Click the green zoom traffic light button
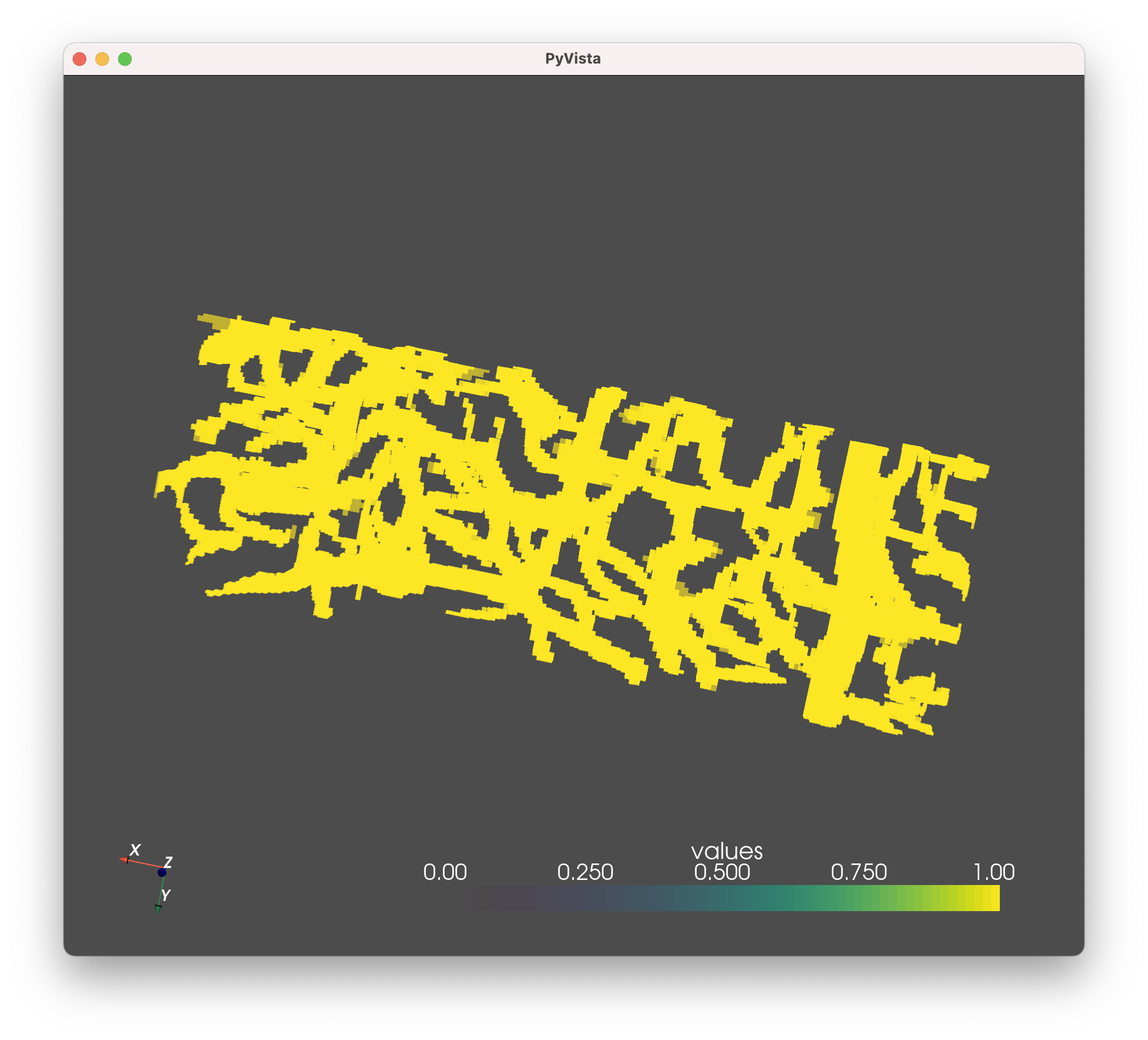The image size is (1148, 1040). (x=125, y=58)
